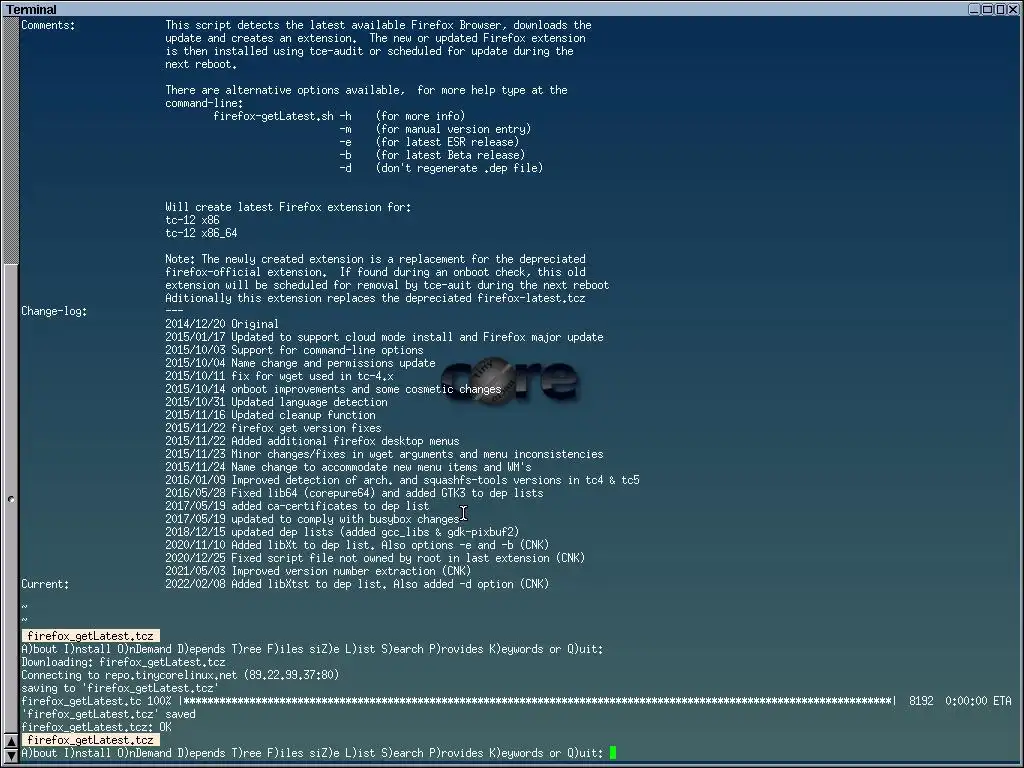Viewport: 1024px width, 768px height.
Task: Click '(for latest Beta release)' text
Action: click(x=451, y=155)
